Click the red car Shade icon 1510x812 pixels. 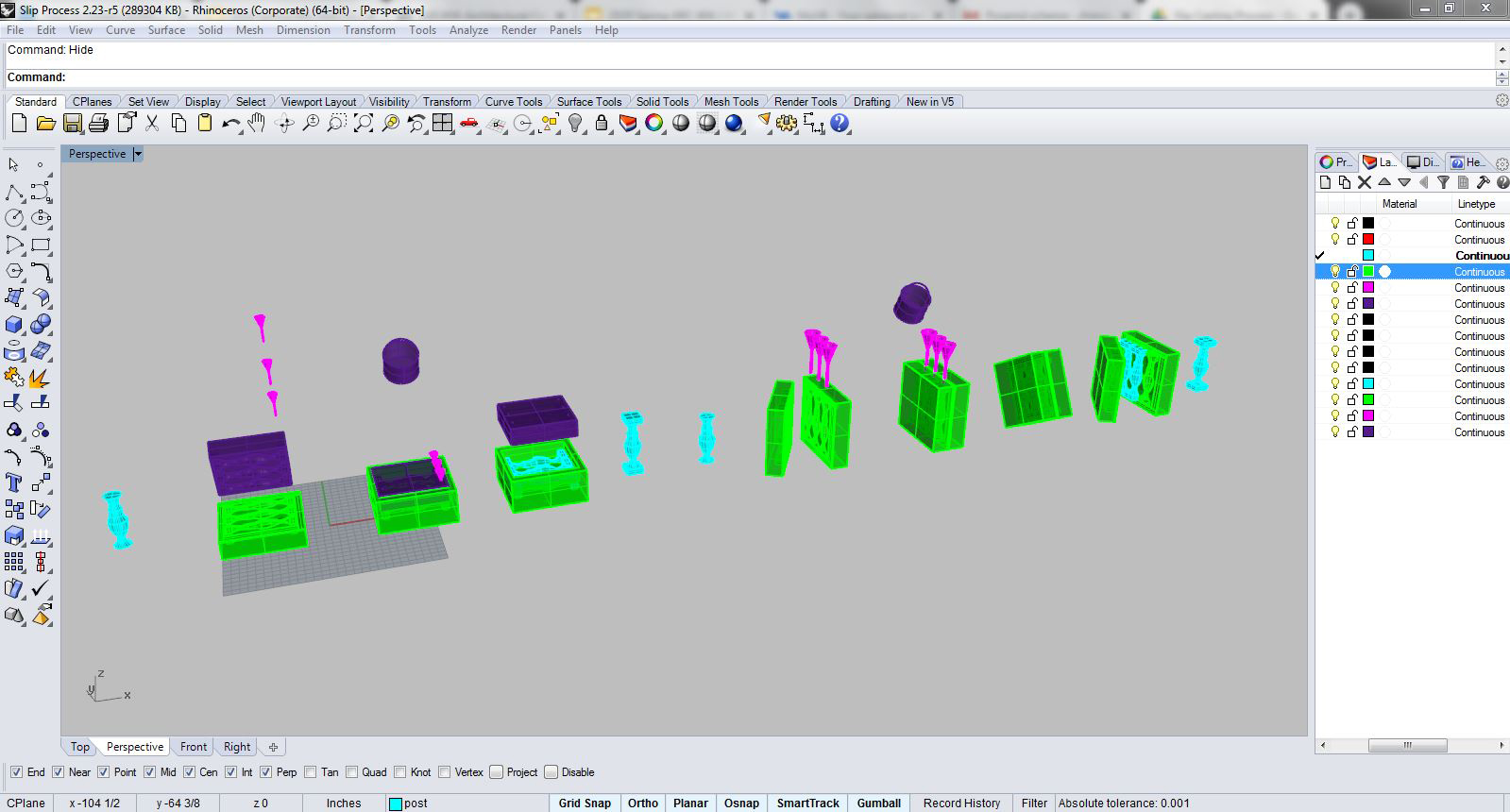pyautogui.click(x=468, y=124)
